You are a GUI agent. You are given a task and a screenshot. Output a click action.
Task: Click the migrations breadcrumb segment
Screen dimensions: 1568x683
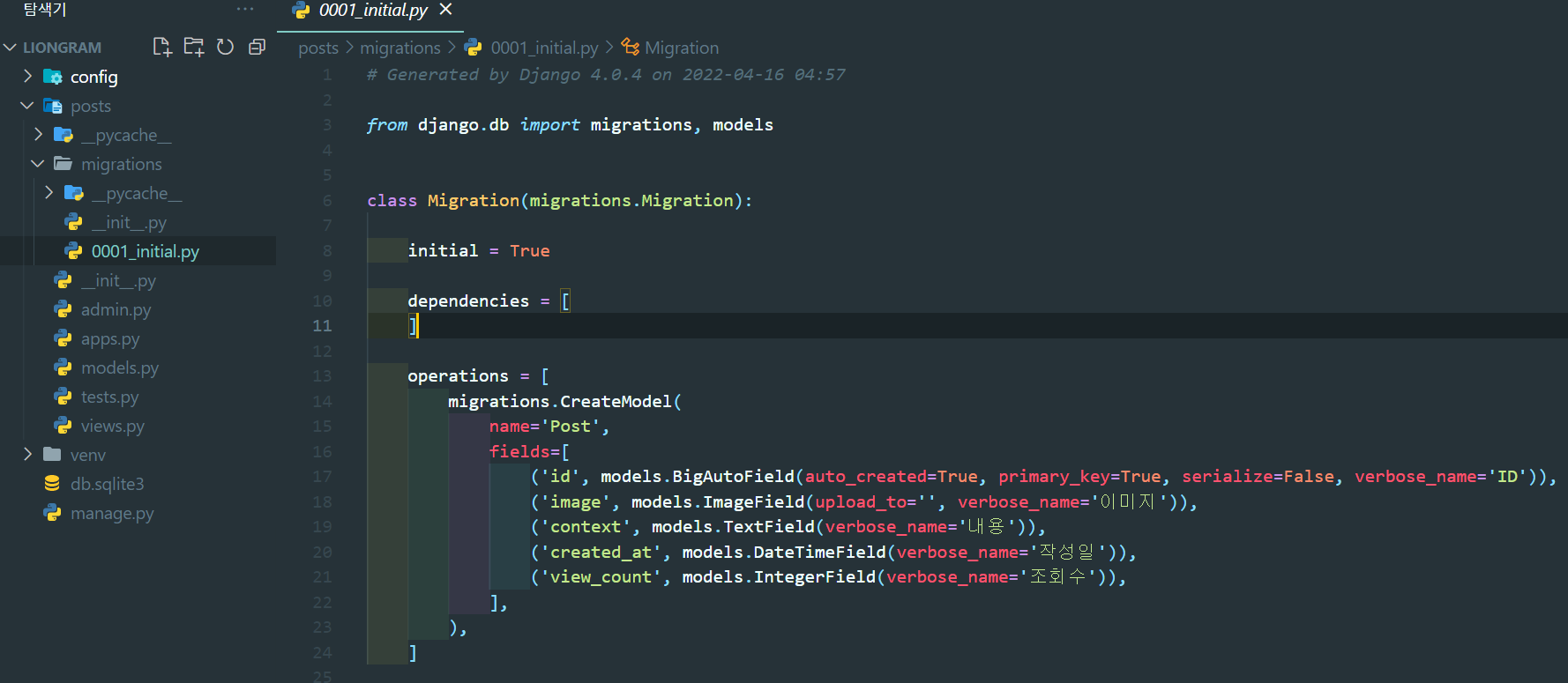(x=400, y=48)
